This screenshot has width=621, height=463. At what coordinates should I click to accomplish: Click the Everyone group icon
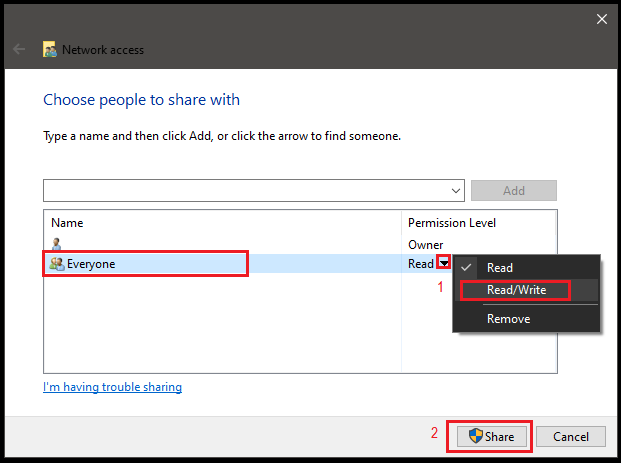coord(57,264)
